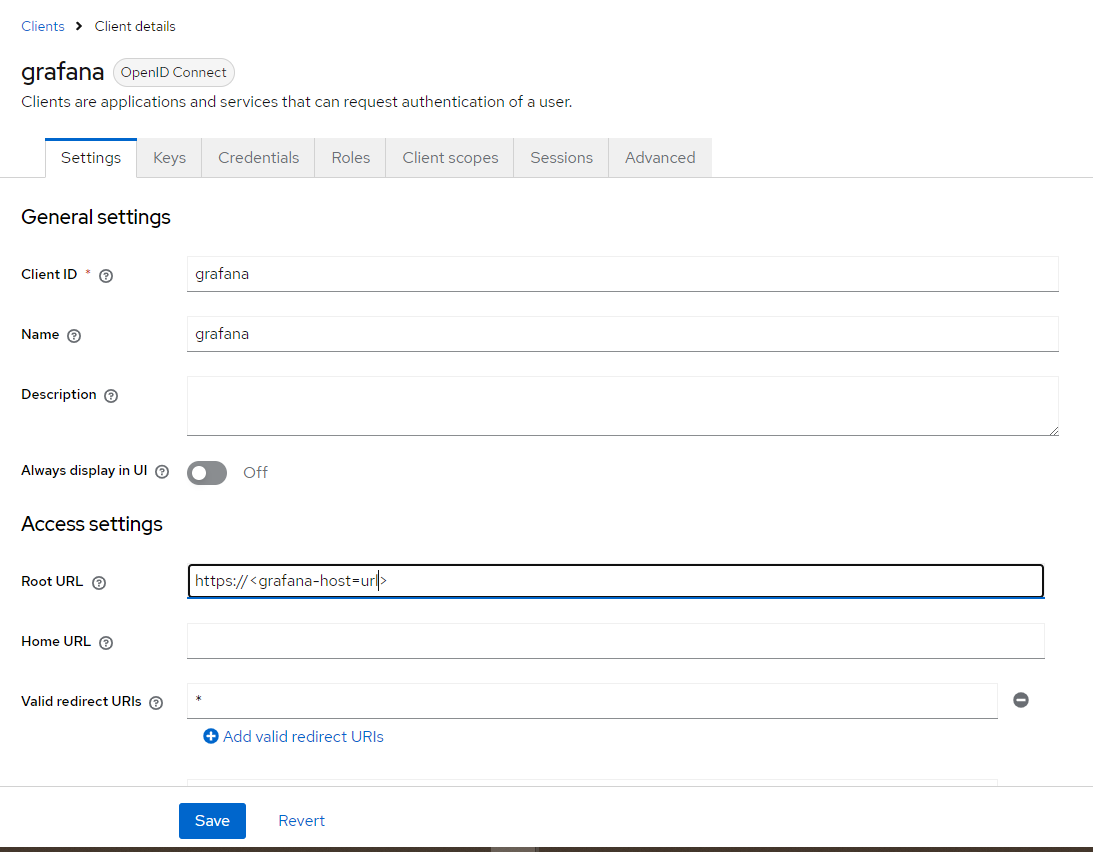Go to the Client scopes tab
Image resolution: width=1093 pixels, height=852 pixels.
tap(450, 158)
